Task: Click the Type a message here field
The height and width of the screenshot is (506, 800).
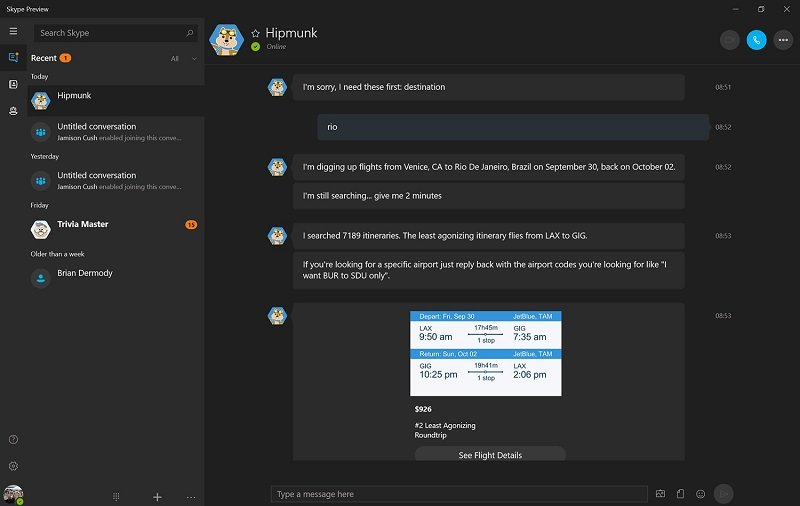Action: [x=459, y=494]
